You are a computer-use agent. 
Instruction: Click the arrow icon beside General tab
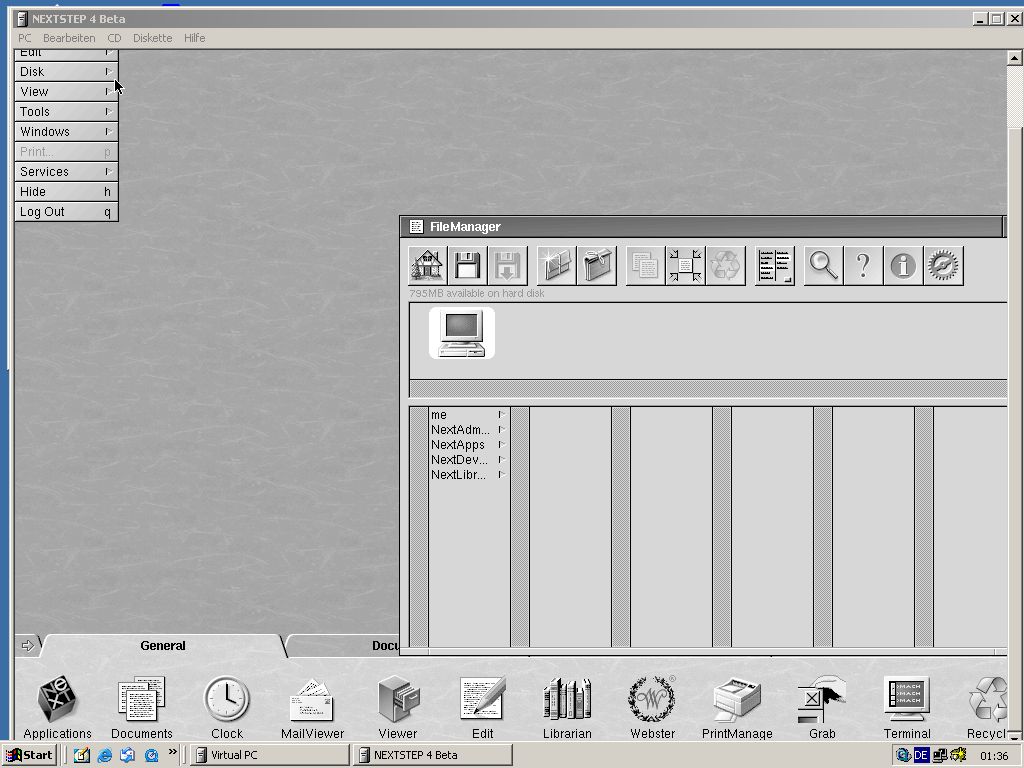(x=27, y=645)
